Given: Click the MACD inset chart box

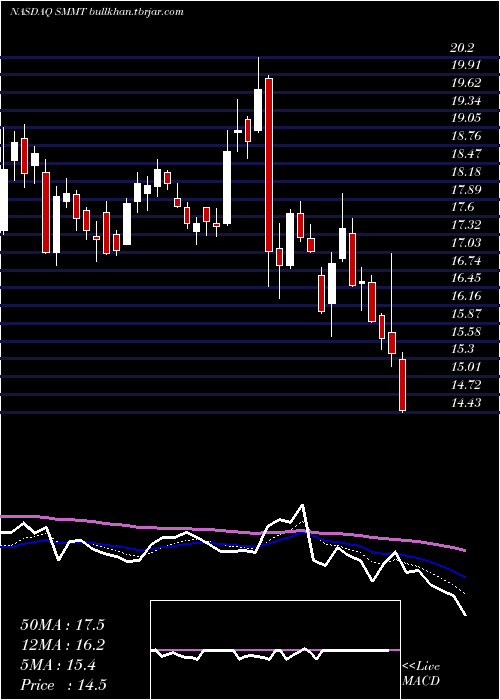Looking at the screenshot, I should tap(275, 650).
